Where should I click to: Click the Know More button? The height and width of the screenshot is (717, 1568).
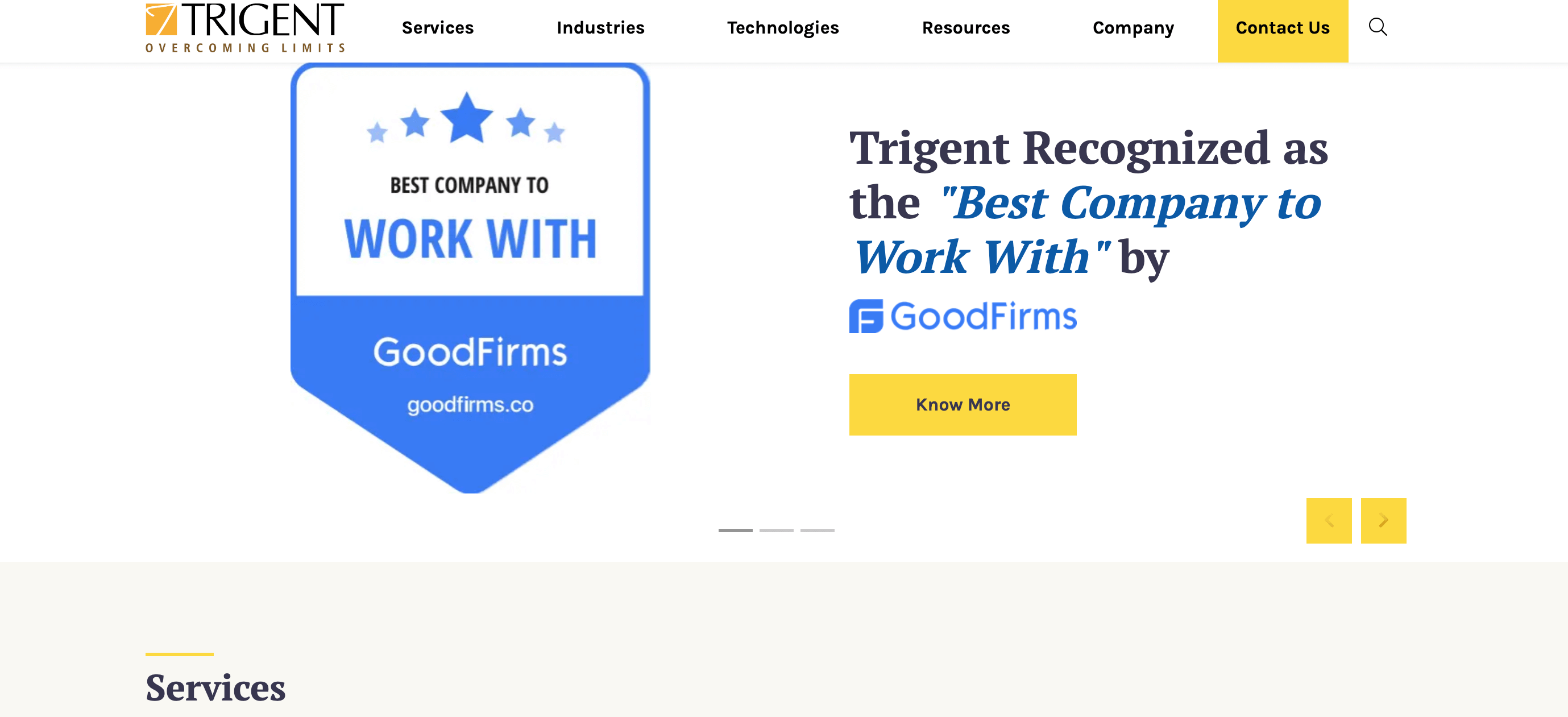point(963,404)
